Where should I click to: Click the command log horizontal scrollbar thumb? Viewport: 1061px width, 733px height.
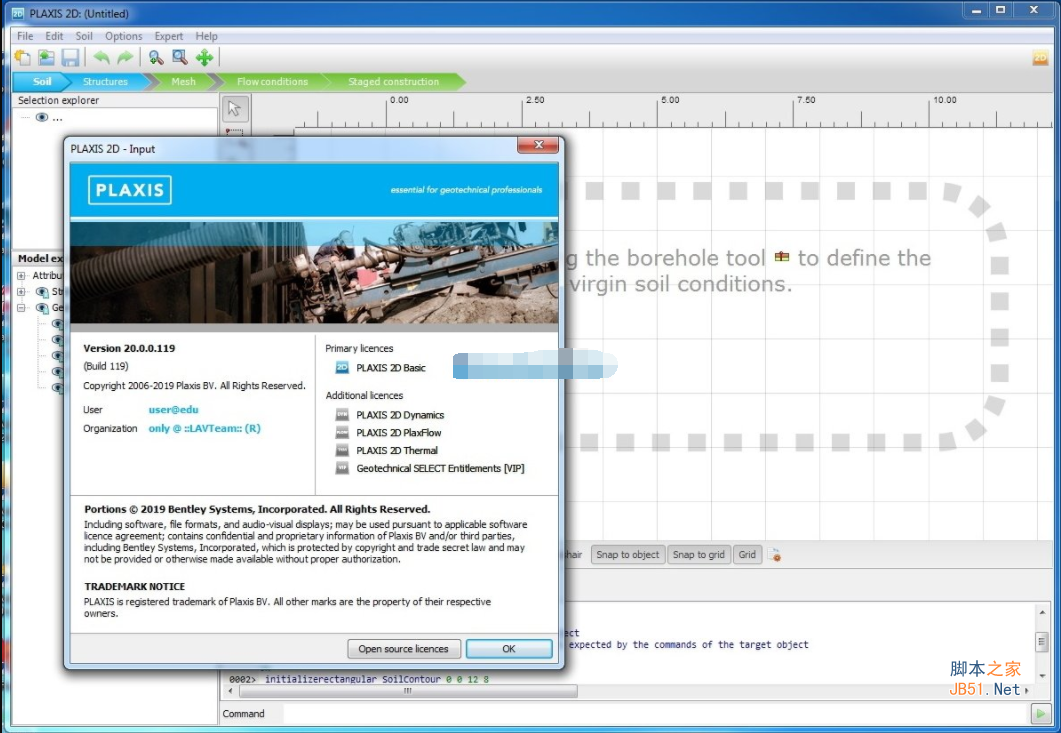tap(407, 690)
